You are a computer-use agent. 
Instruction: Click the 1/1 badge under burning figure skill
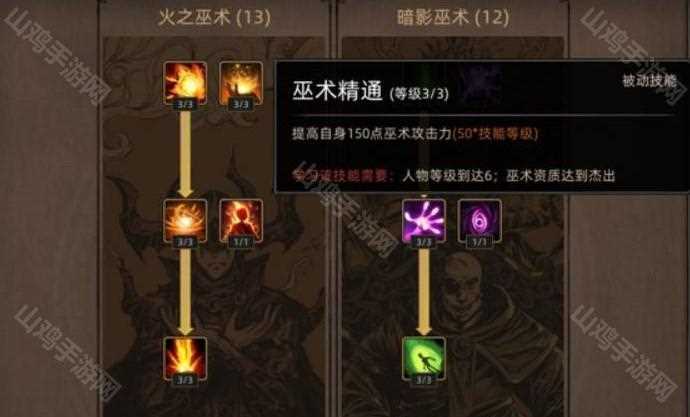[241, 242]
